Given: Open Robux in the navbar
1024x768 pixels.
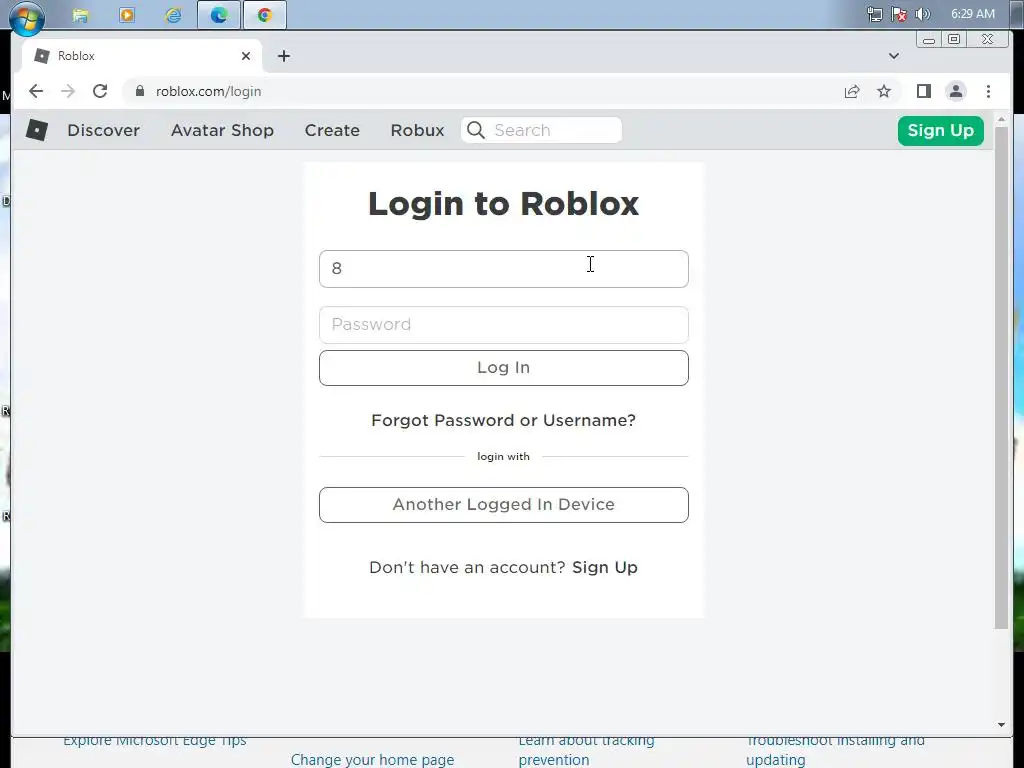Looking at the screenshot, I should [417, 130].
